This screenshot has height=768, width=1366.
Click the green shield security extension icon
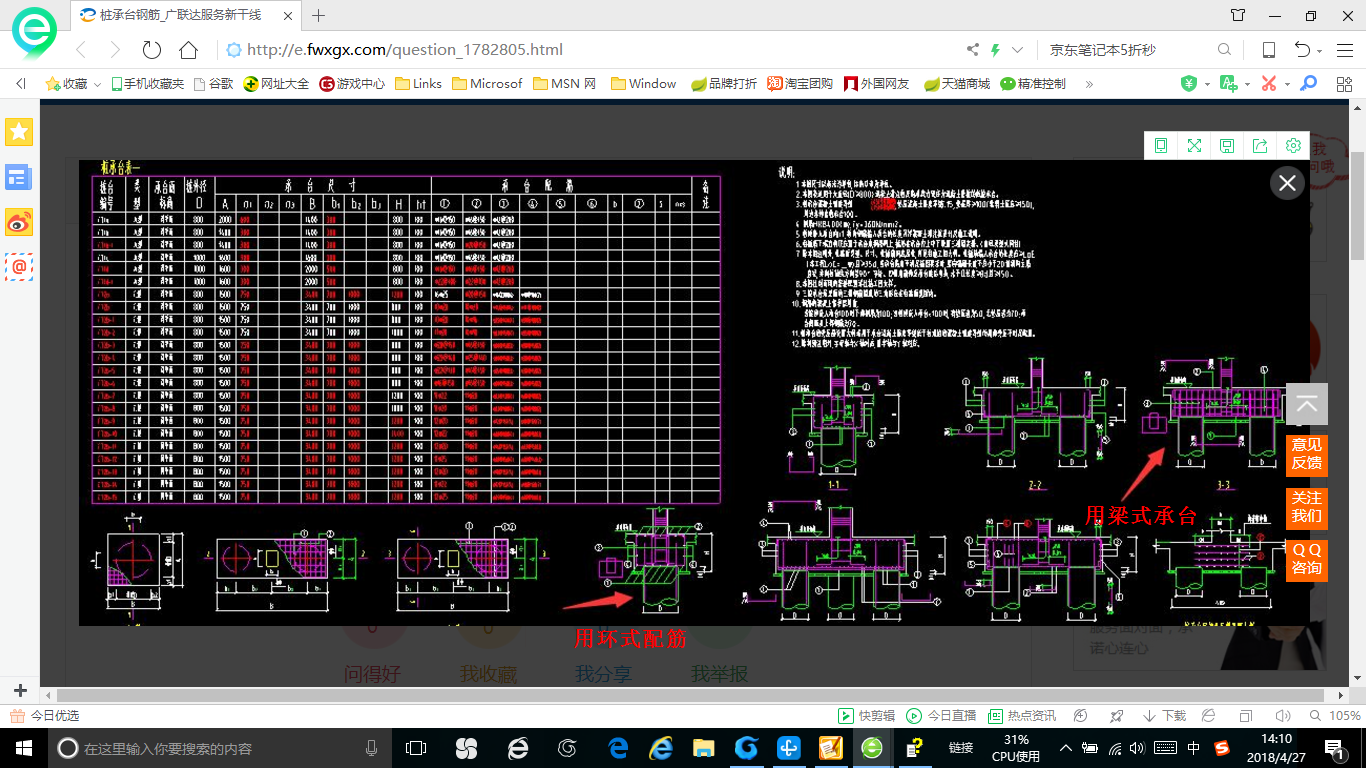[1189, 84]
